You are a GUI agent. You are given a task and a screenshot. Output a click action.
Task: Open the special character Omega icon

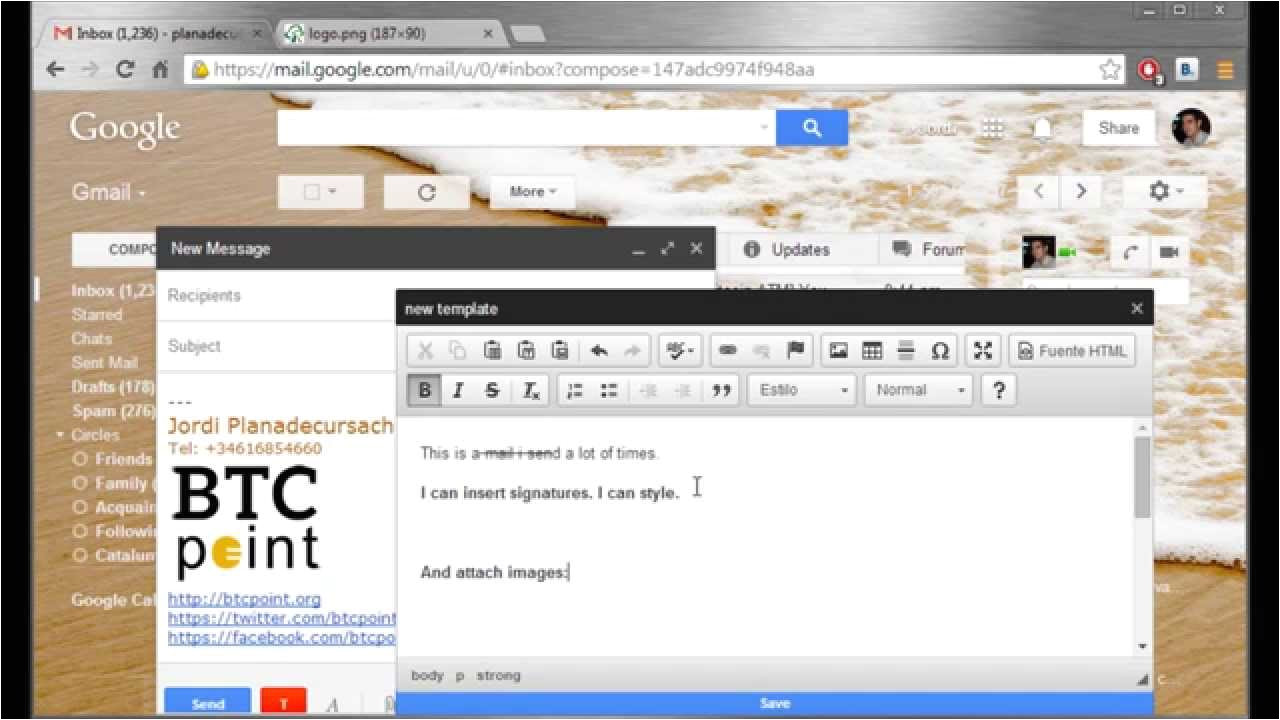coord(940,351)
